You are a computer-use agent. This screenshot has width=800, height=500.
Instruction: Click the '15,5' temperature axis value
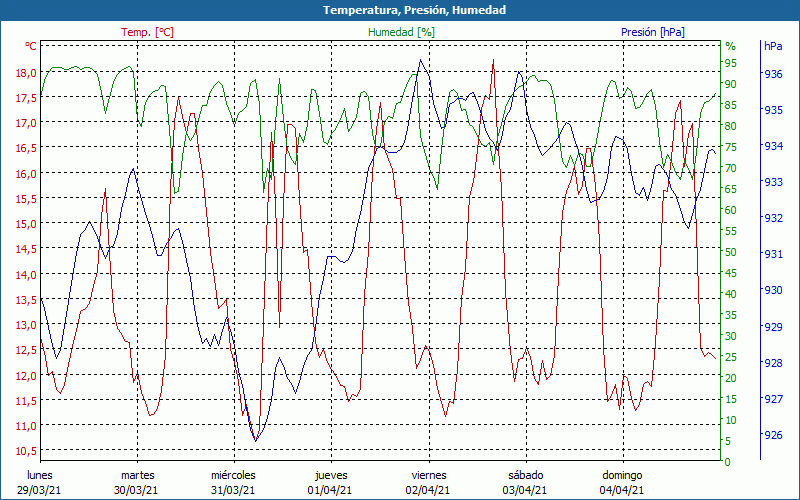point(27,198)
